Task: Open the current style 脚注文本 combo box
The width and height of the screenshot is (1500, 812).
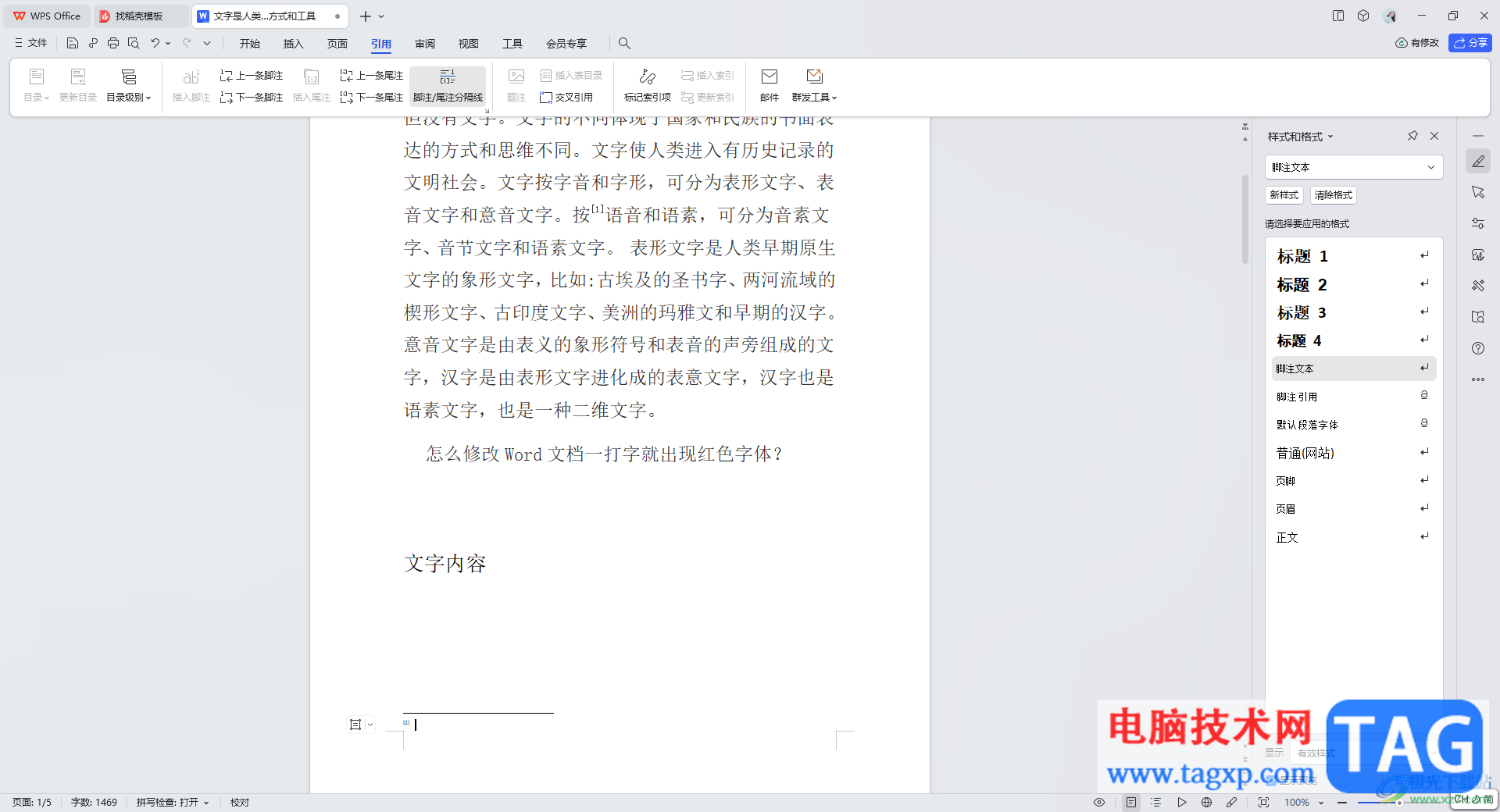Action: 1354,167
